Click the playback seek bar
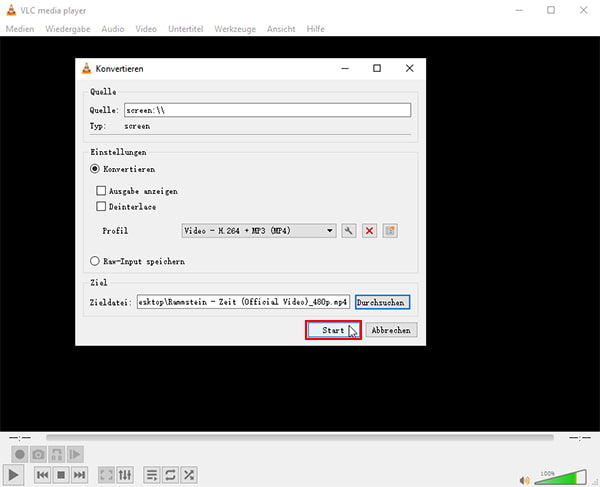 300,437
